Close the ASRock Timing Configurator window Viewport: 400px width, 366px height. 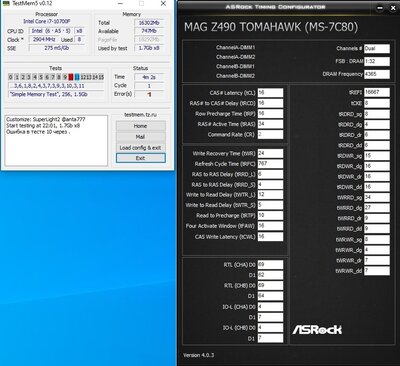pos(393,8)
